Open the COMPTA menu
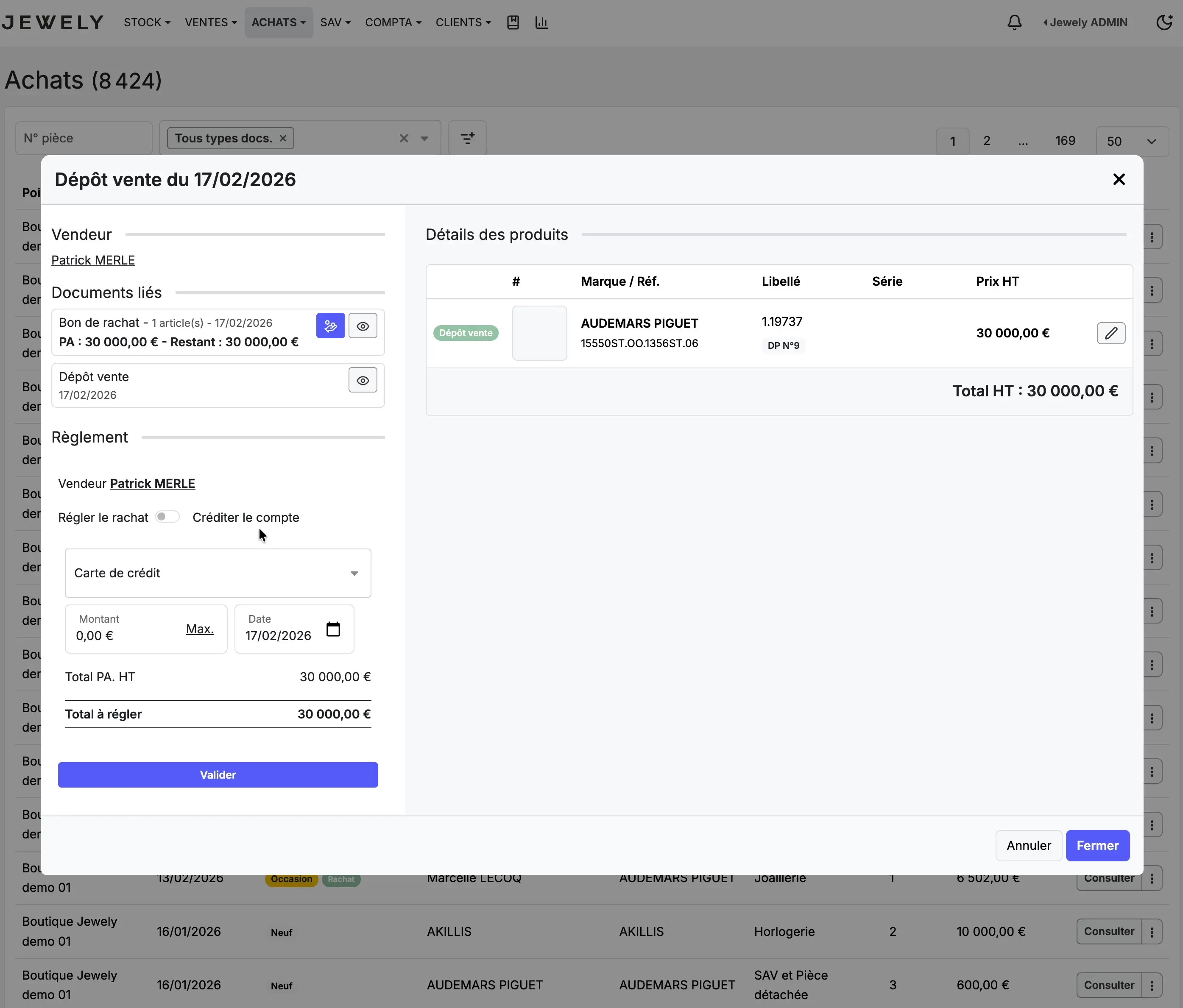 coord(393,22)
